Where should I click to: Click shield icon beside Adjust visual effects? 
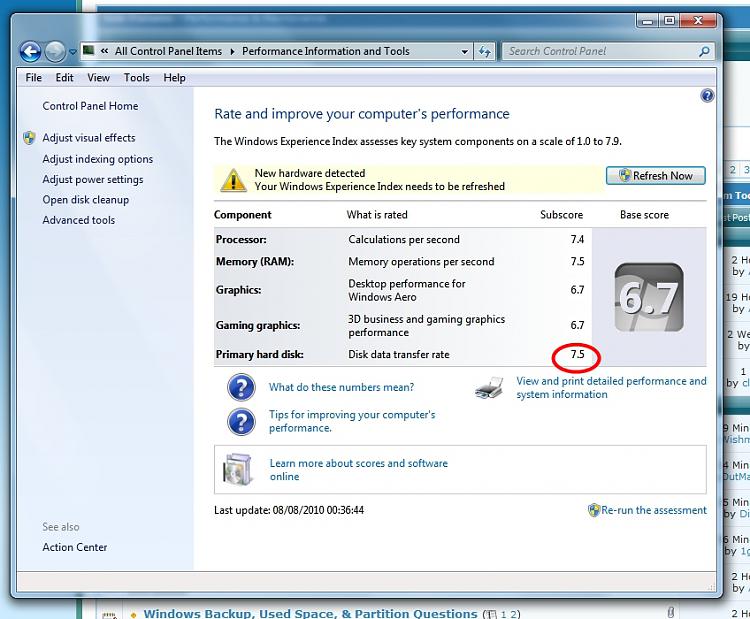[x=29, y=138]
